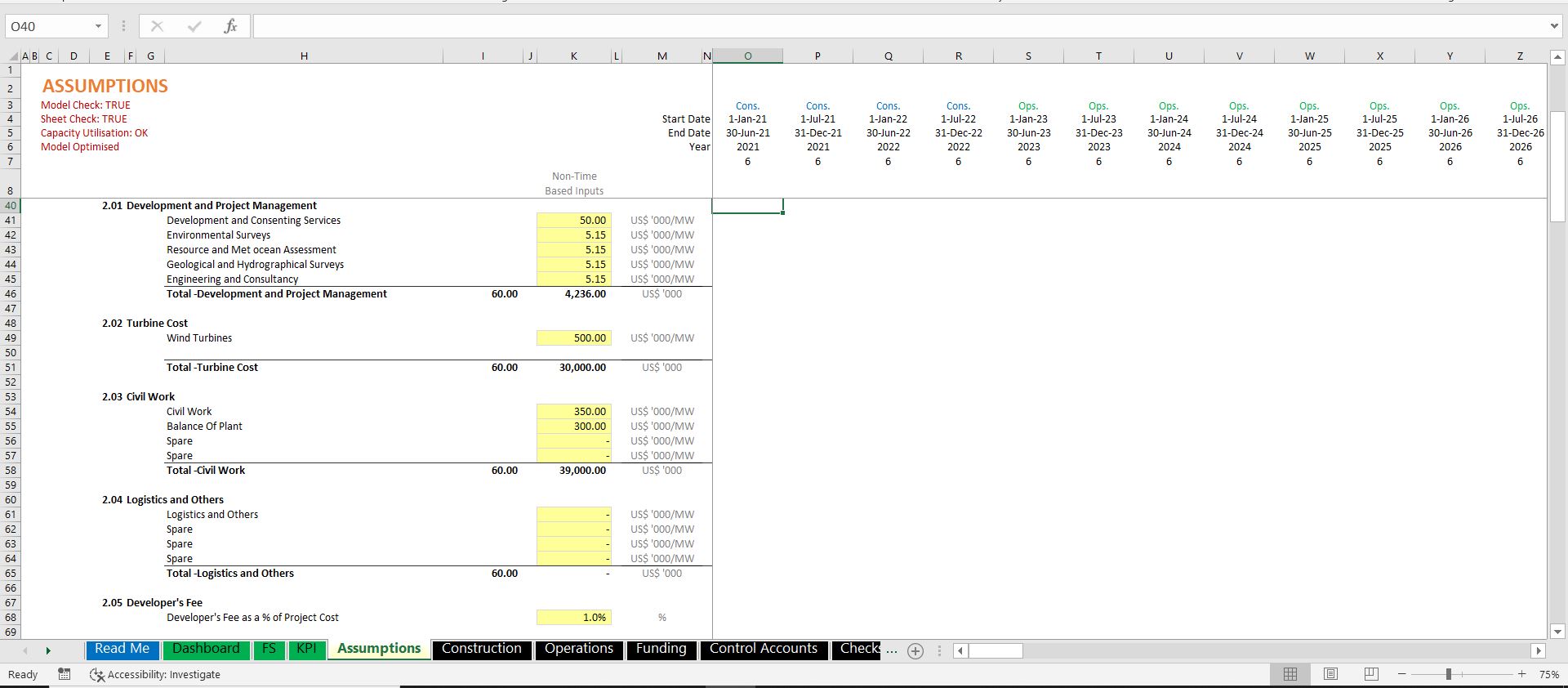Click the 2.02 Turbine Cost heading
Screen dimensions: 1568x688
point(145,324)
